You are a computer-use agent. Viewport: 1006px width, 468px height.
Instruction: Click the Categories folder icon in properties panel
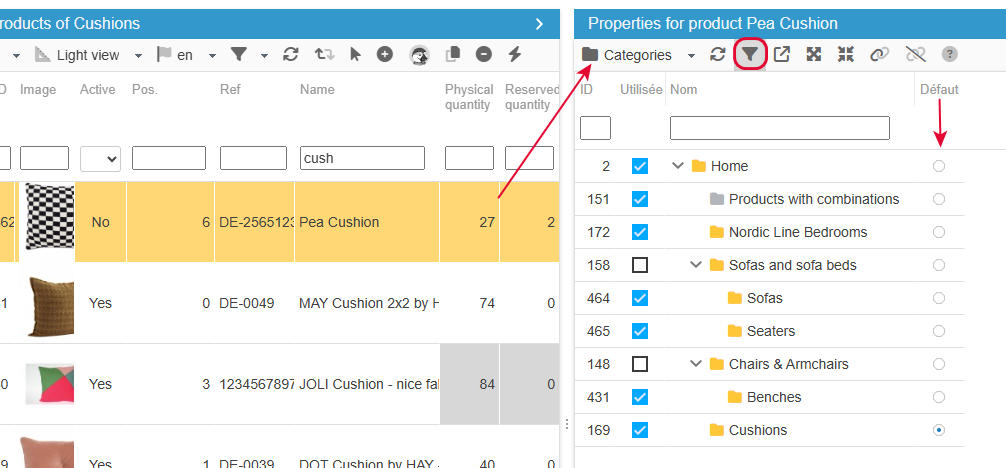590,55
